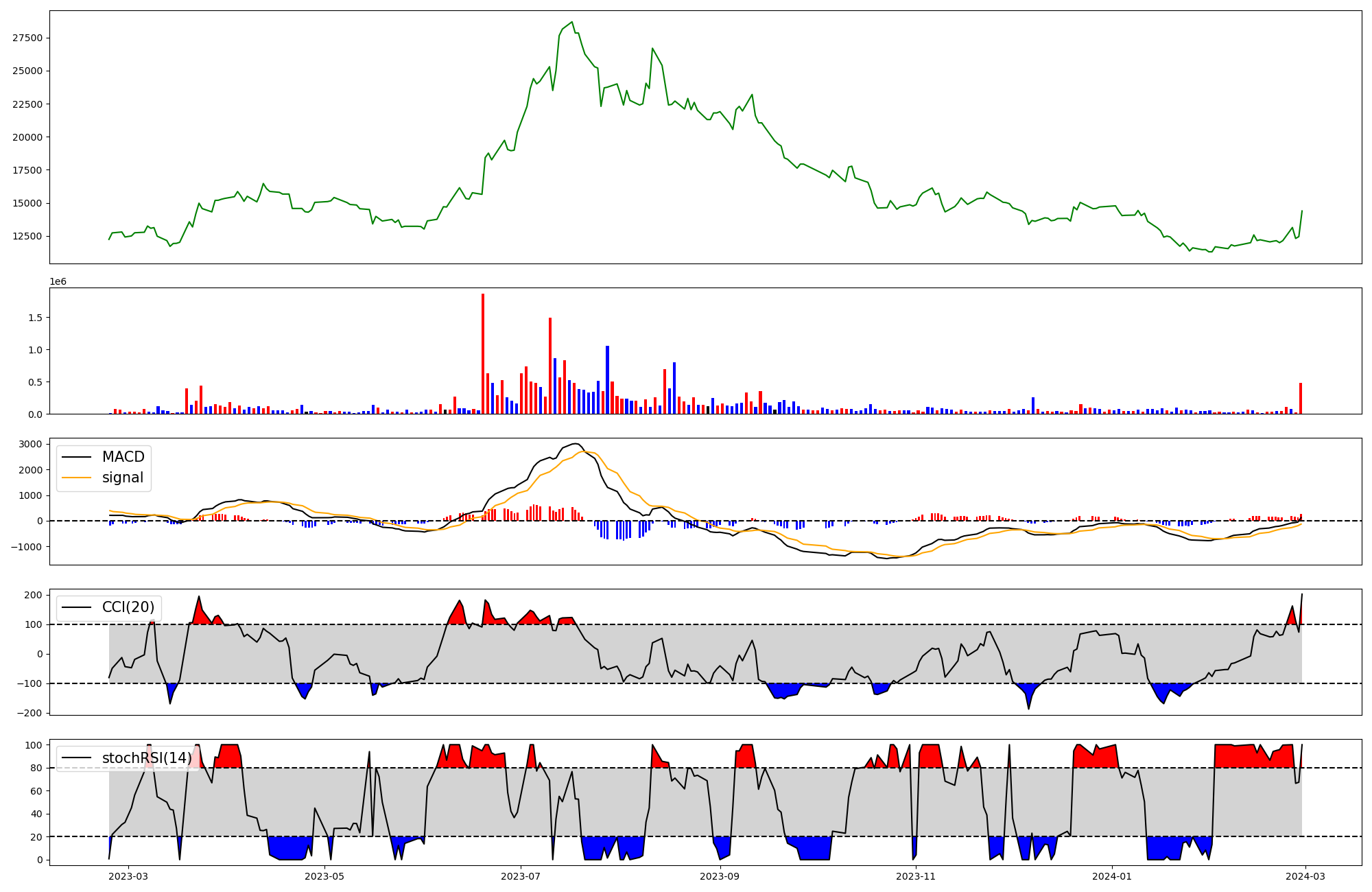
Task: Click the black MACD line legend swatch
Action: [x=76, y=457]
